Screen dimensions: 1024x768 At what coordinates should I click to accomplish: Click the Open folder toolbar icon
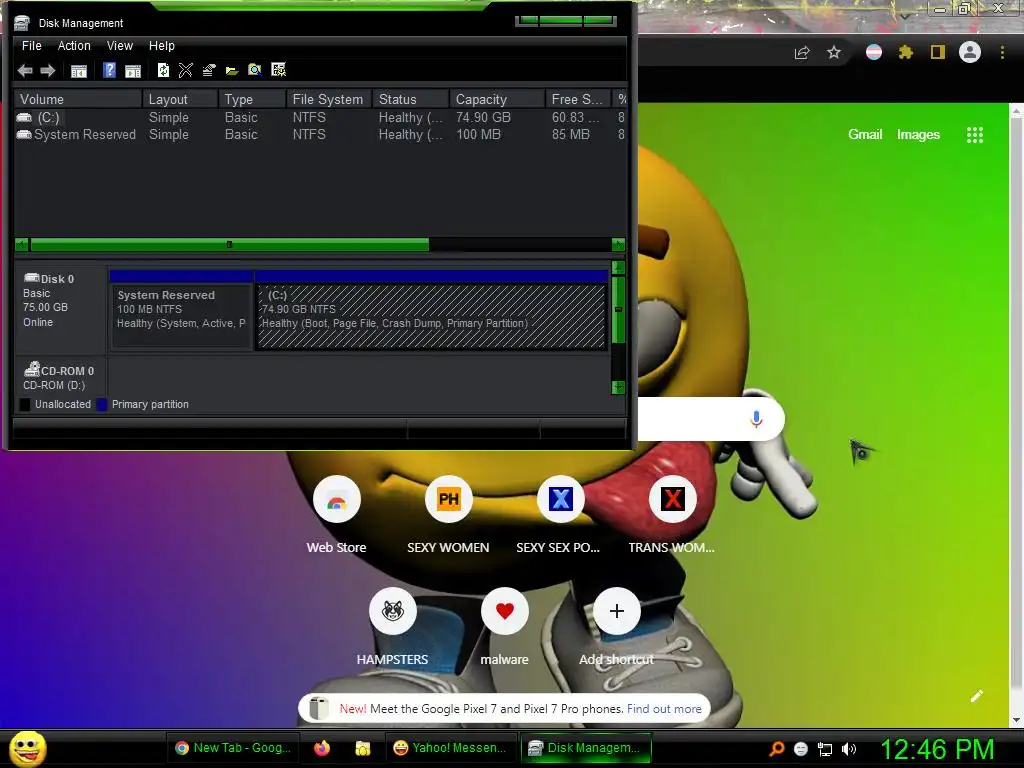tap(232, 71)
